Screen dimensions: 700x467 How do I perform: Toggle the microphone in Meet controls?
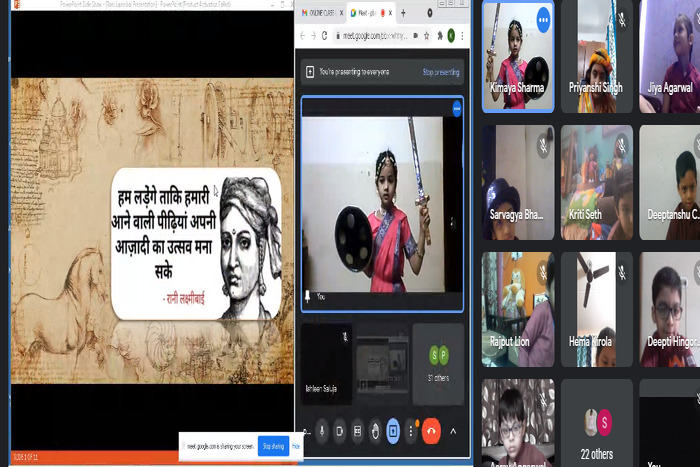[x=322, y=431]
